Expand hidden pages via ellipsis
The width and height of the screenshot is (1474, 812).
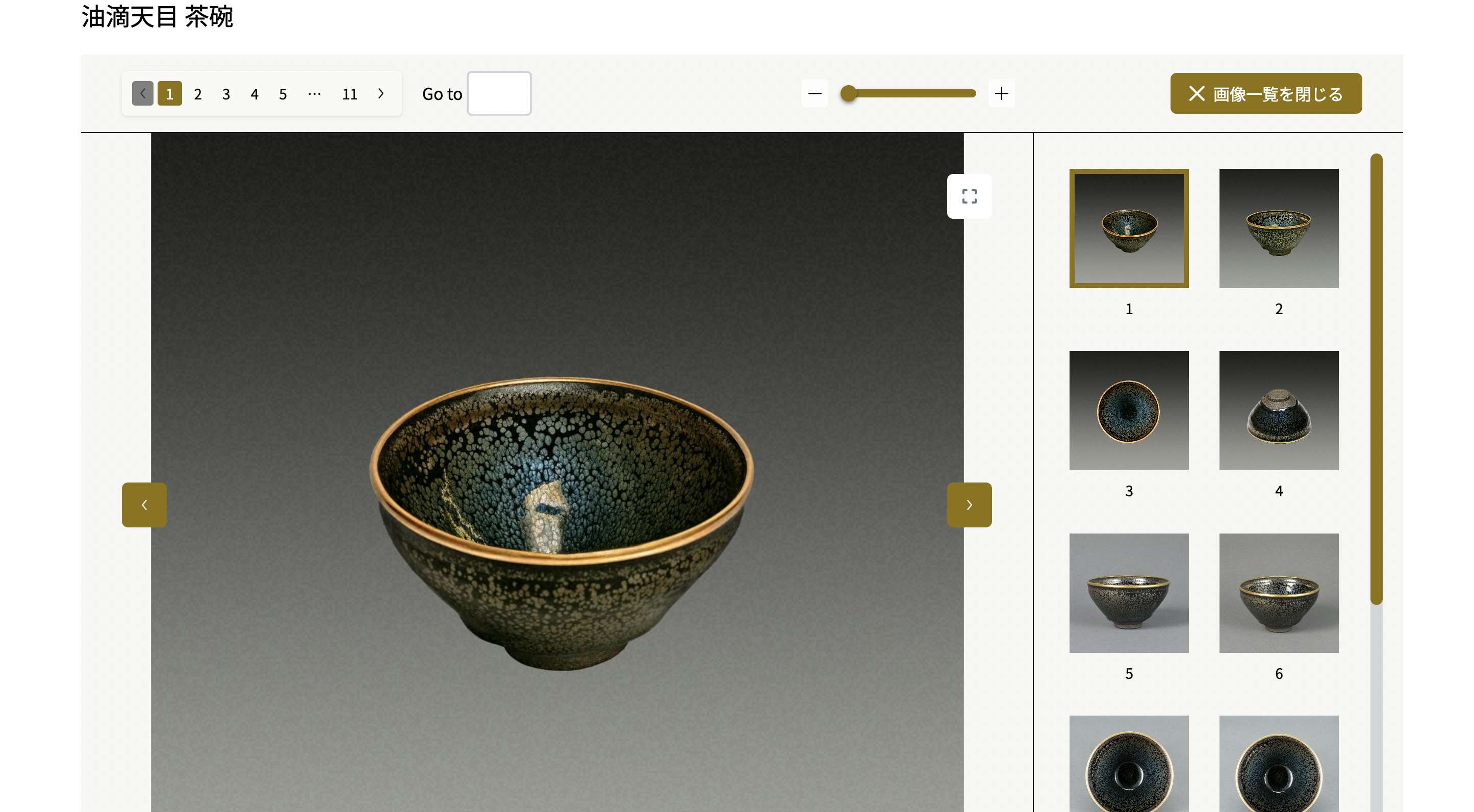(x=314, y=93)
